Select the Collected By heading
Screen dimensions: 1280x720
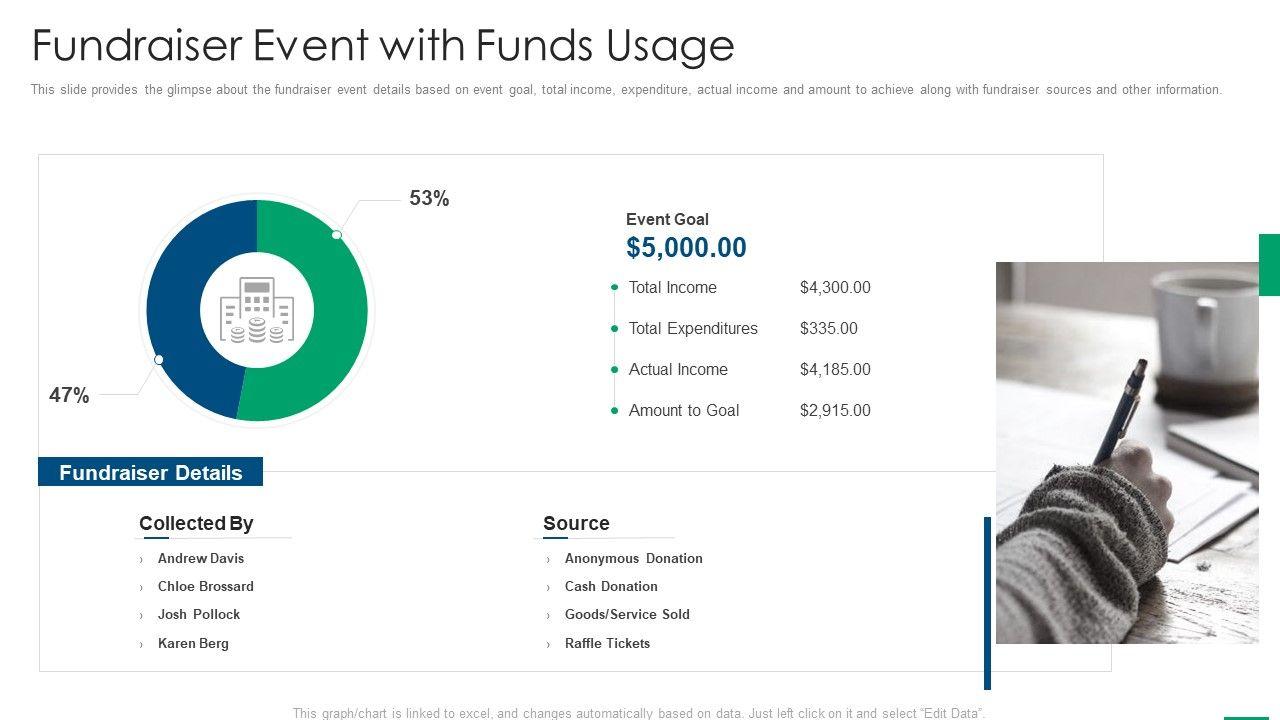click(196, 523)
